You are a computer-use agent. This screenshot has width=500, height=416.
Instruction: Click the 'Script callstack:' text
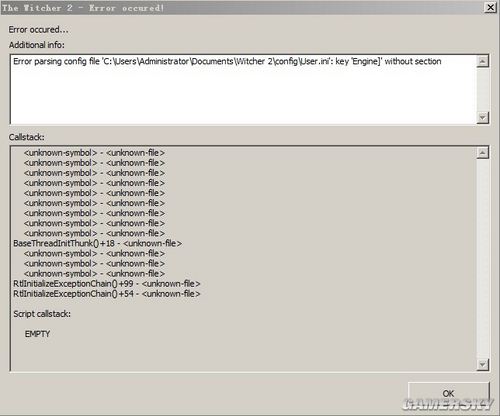click(42, 314)
